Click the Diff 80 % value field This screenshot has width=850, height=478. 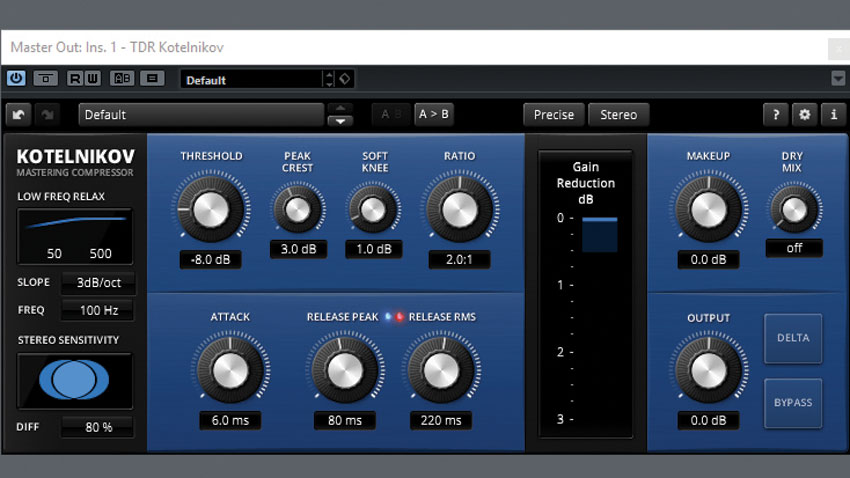point(98,427)
